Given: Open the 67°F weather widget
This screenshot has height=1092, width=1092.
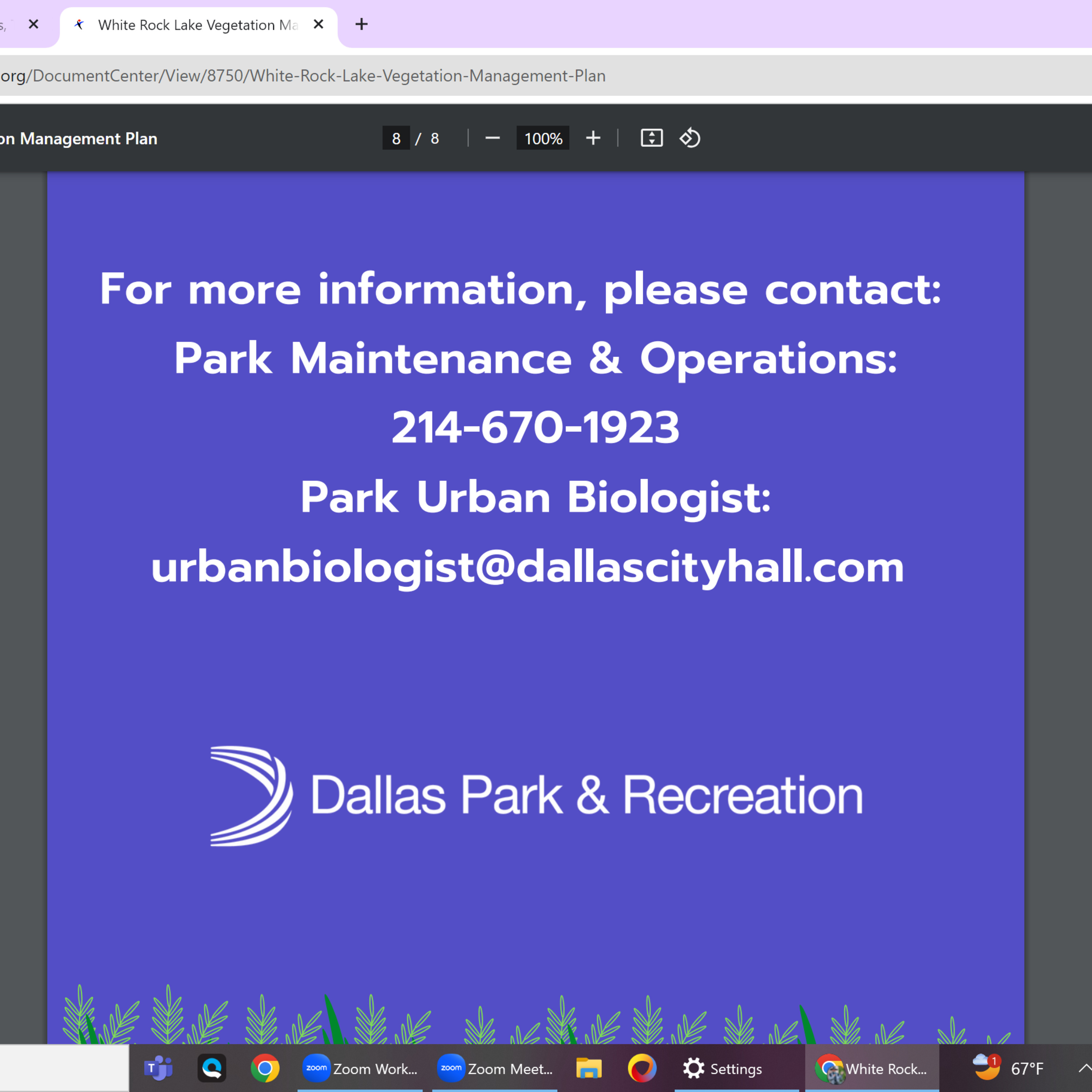Looking at the screenshot, I should [x=1008, y=1068].
